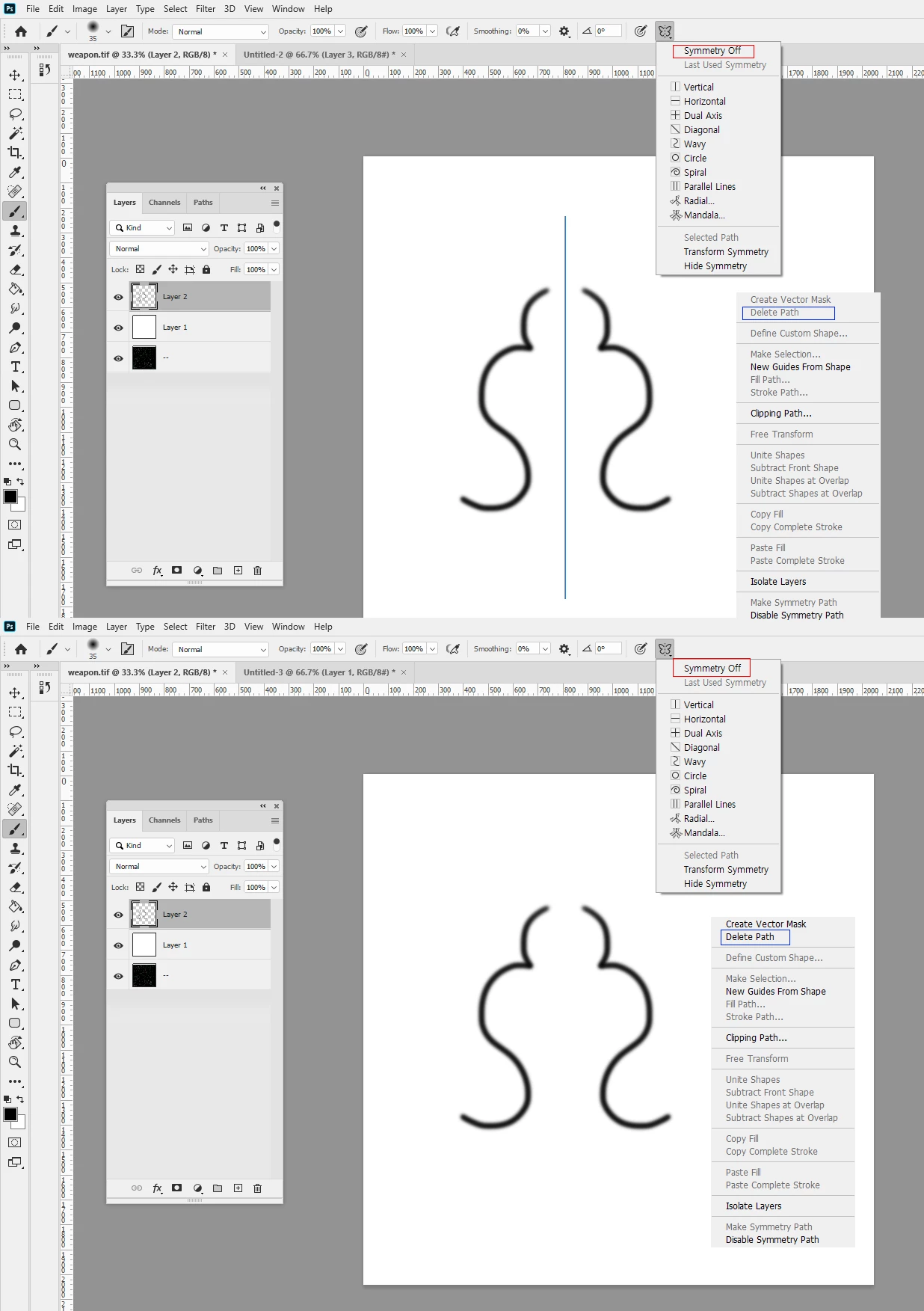The height and width of the screenshot is (1311, 924).
Task: Expand layer Fill arrow in the Untitled-2 window
Action: pos(274,269)
